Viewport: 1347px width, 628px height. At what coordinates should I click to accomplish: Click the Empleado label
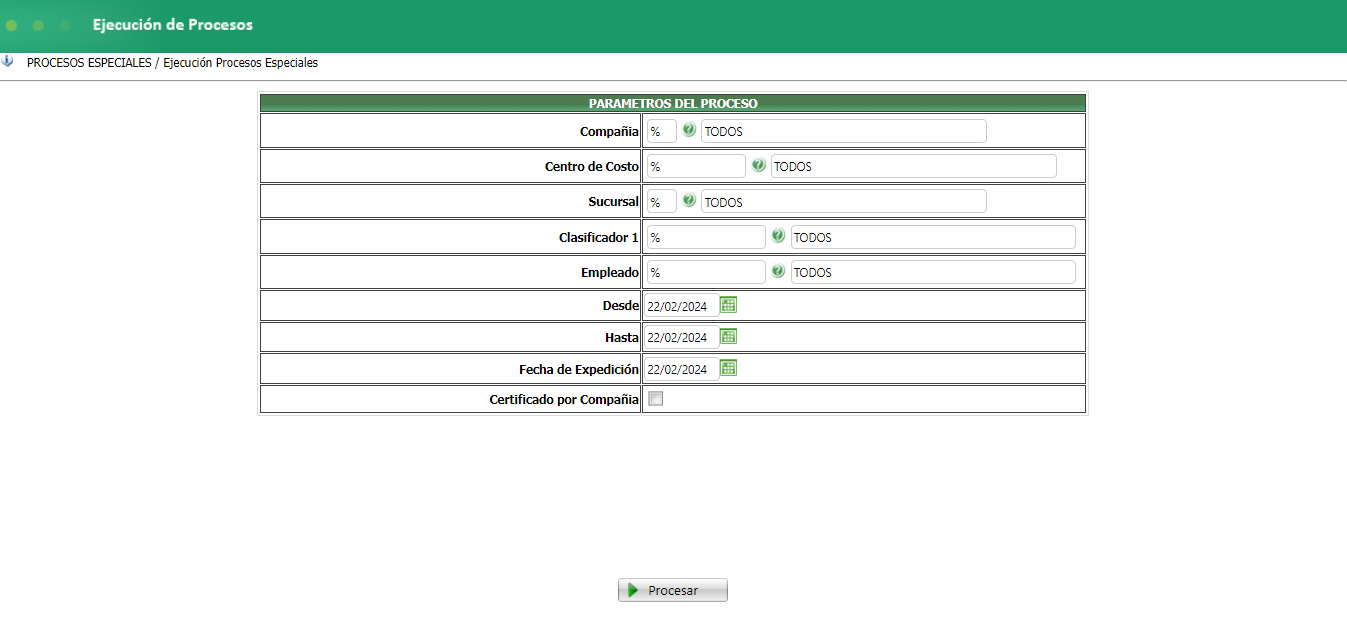point(610,272)
